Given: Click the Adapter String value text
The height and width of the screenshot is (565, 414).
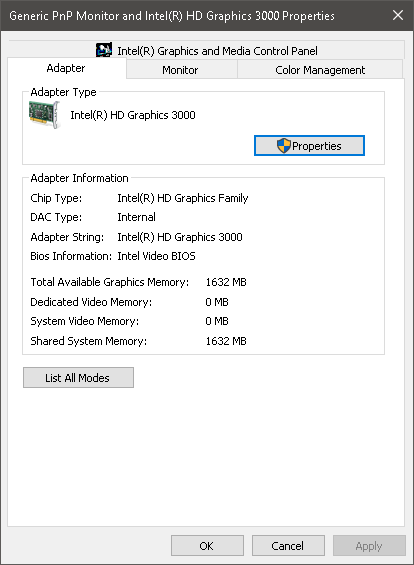Looking at the screenshot, I should pyautogui.click(x=180, y=237).
